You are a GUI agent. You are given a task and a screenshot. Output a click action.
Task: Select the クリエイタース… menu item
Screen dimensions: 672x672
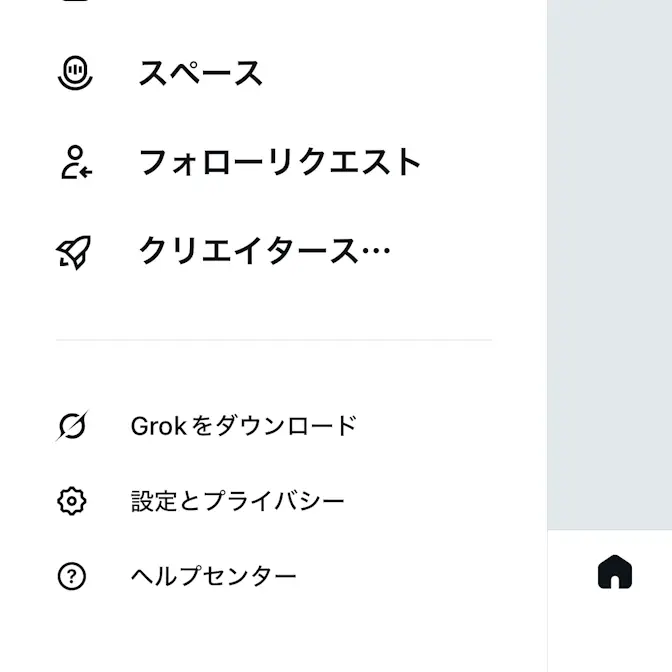pyautogui.click(x=263, y=251)
